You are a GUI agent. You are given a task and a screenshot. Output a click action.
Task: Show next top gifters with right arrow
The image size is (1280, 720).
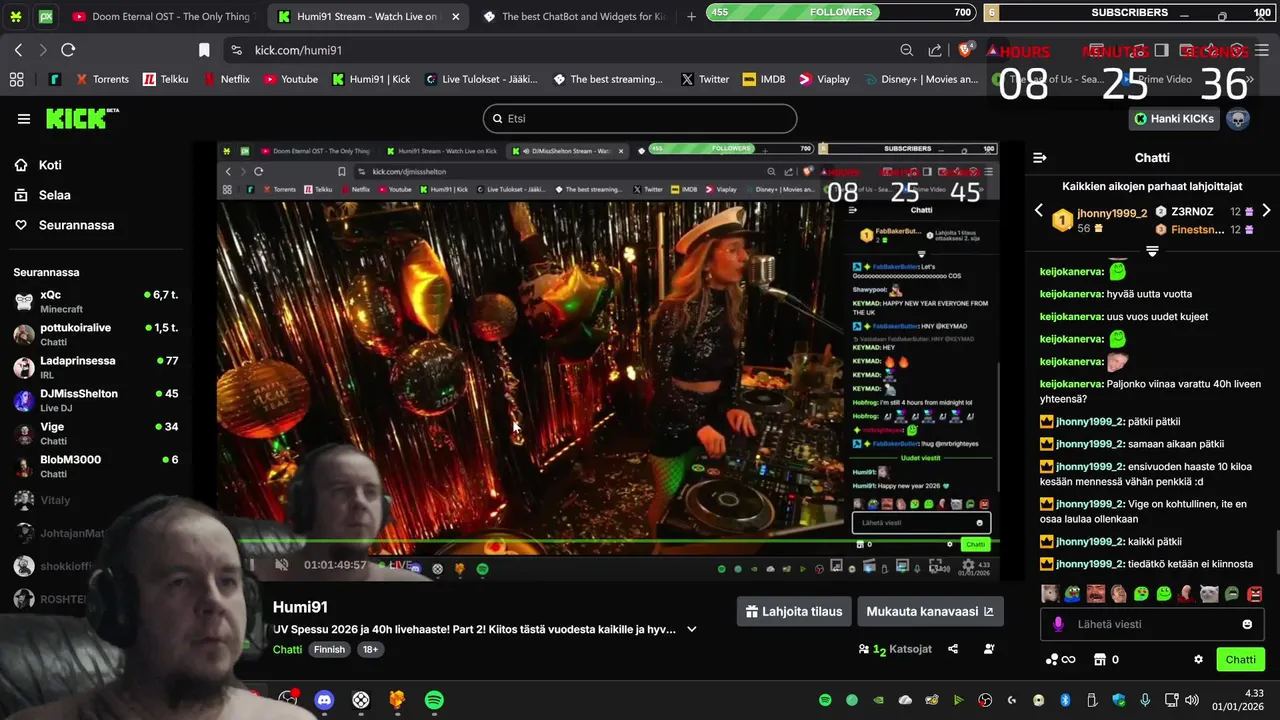click(x=1266, y=210)
